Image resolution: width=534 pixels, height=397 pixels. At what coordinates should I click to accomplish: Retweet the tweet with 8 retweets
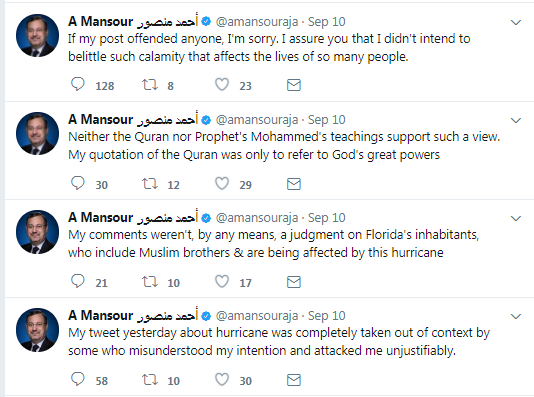click(x=150, y=84)
